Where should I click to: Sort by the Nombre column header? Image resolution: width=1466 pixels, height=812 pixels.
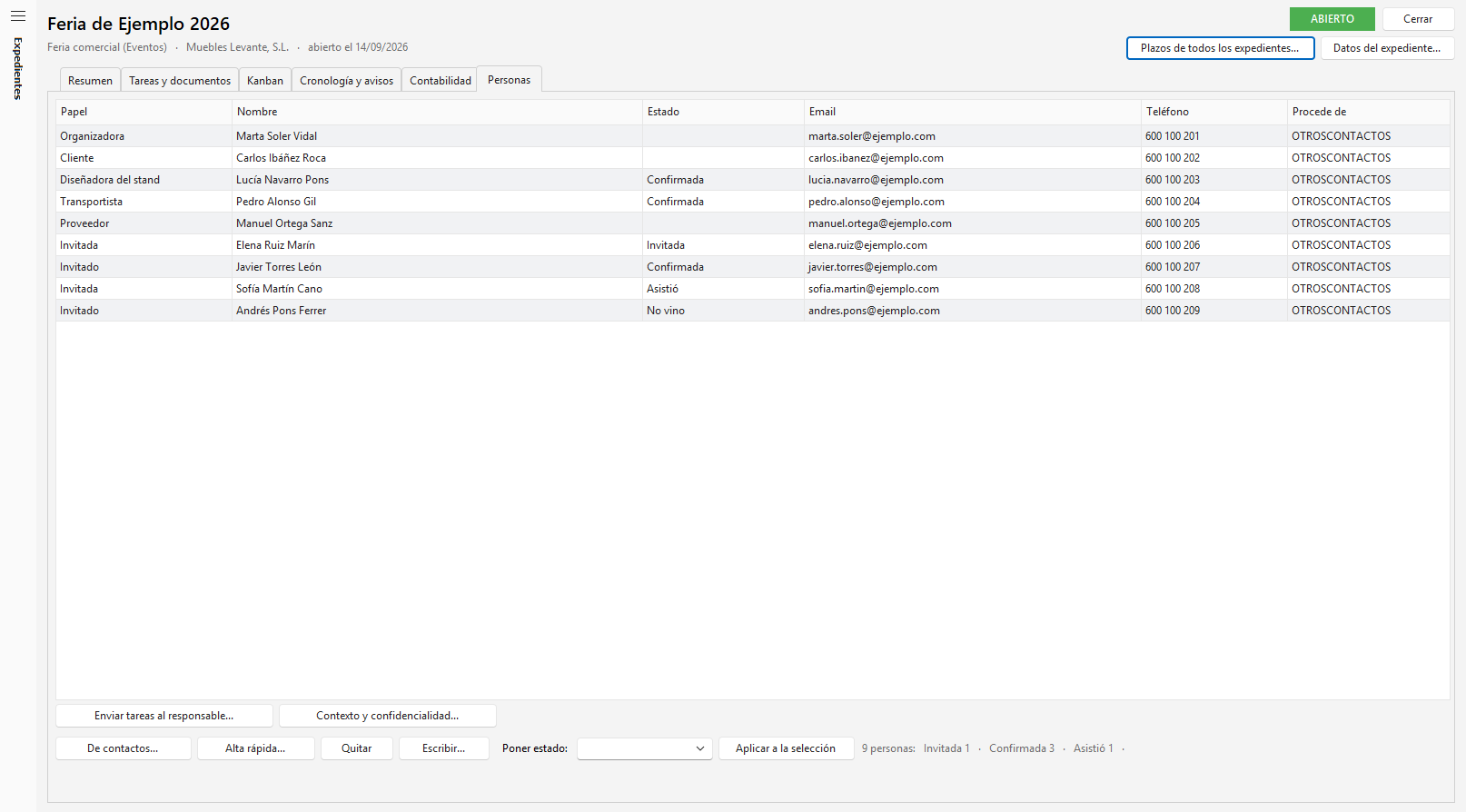pos(437,112)
